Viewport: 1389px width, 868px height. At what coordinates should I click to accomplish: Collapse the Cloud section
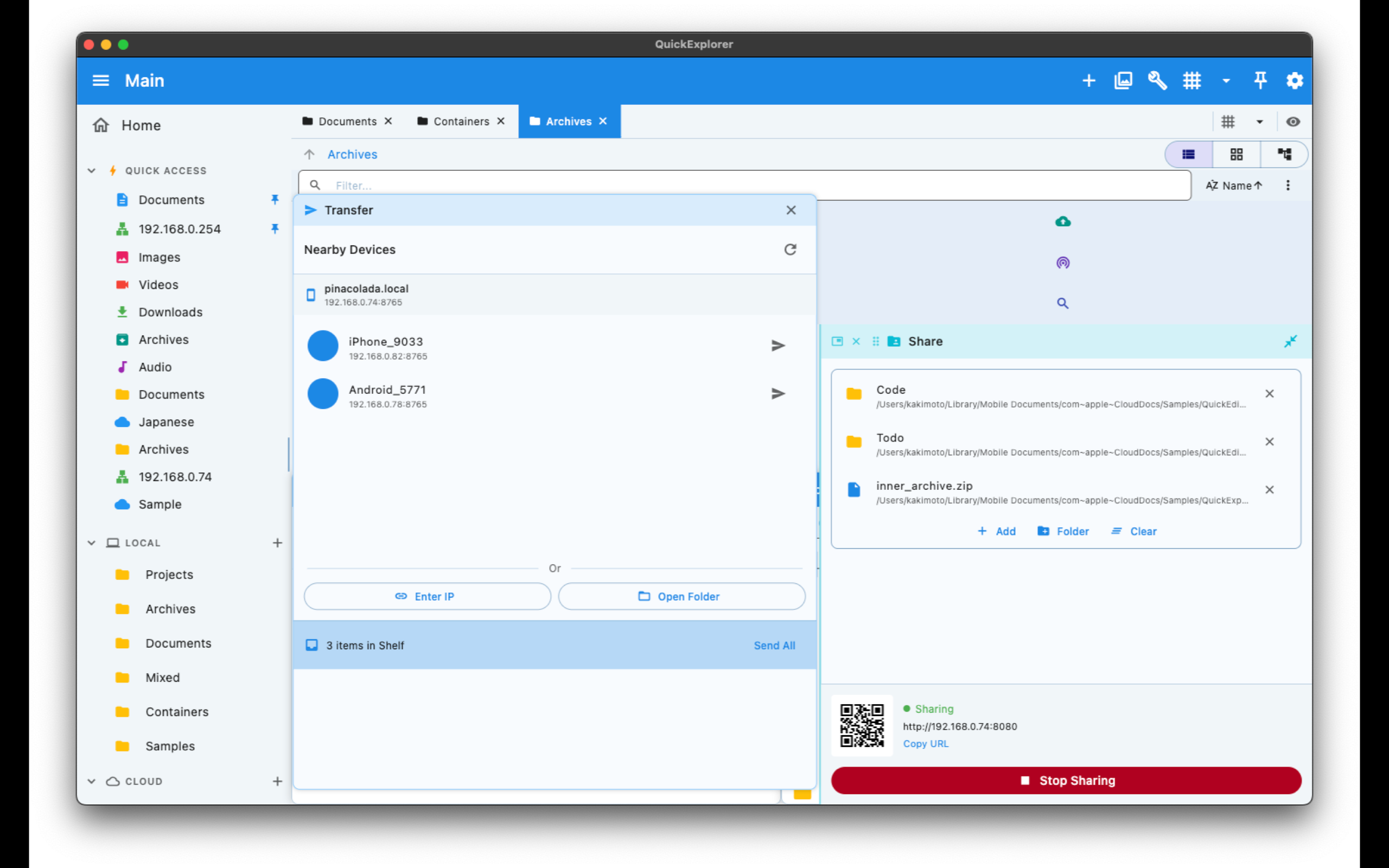click(x=91, y=781)
